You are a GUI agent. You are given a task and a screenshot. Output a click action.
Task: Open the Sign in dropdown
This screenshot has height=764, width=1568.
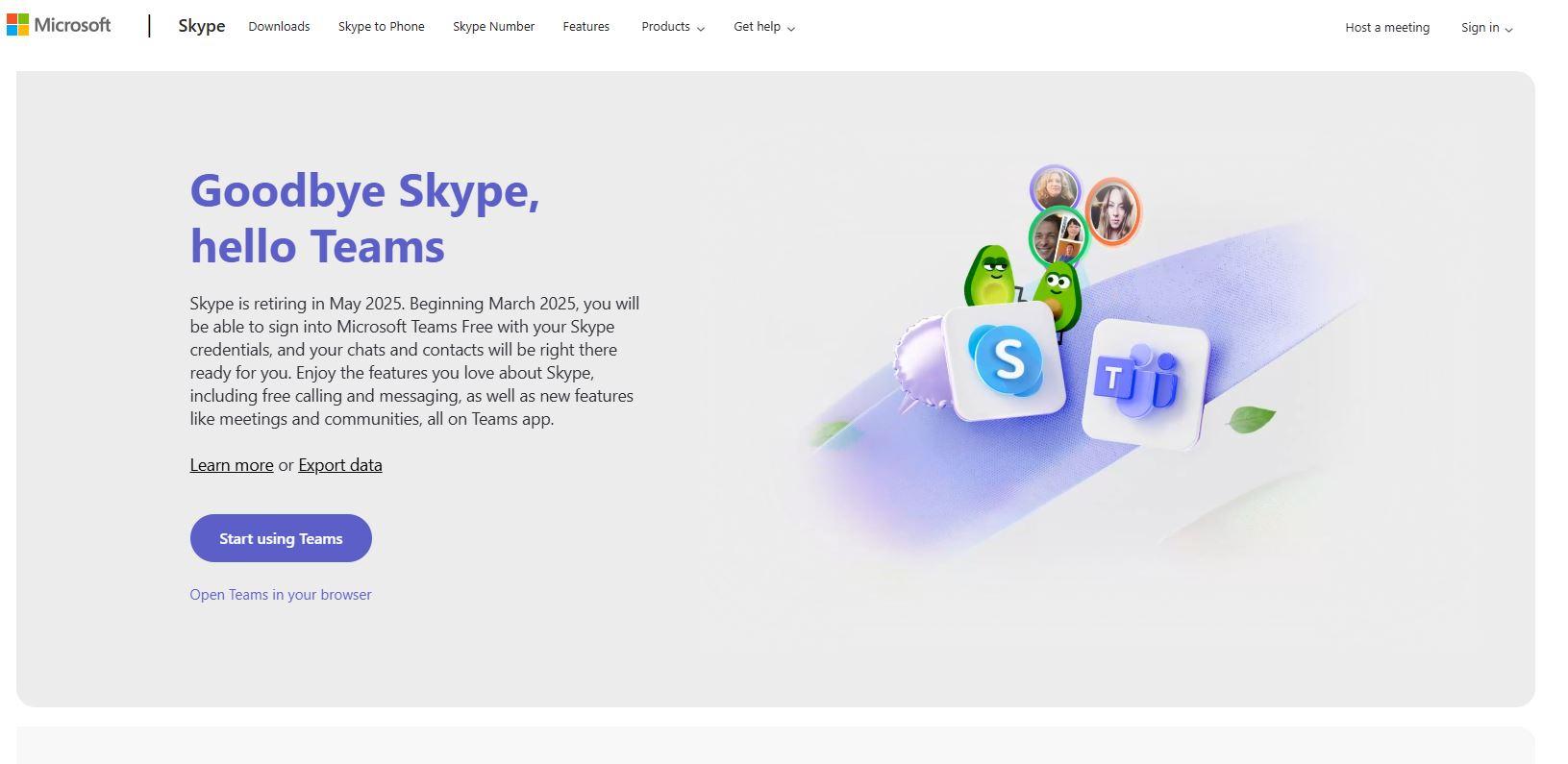(x=1486, y=28)
